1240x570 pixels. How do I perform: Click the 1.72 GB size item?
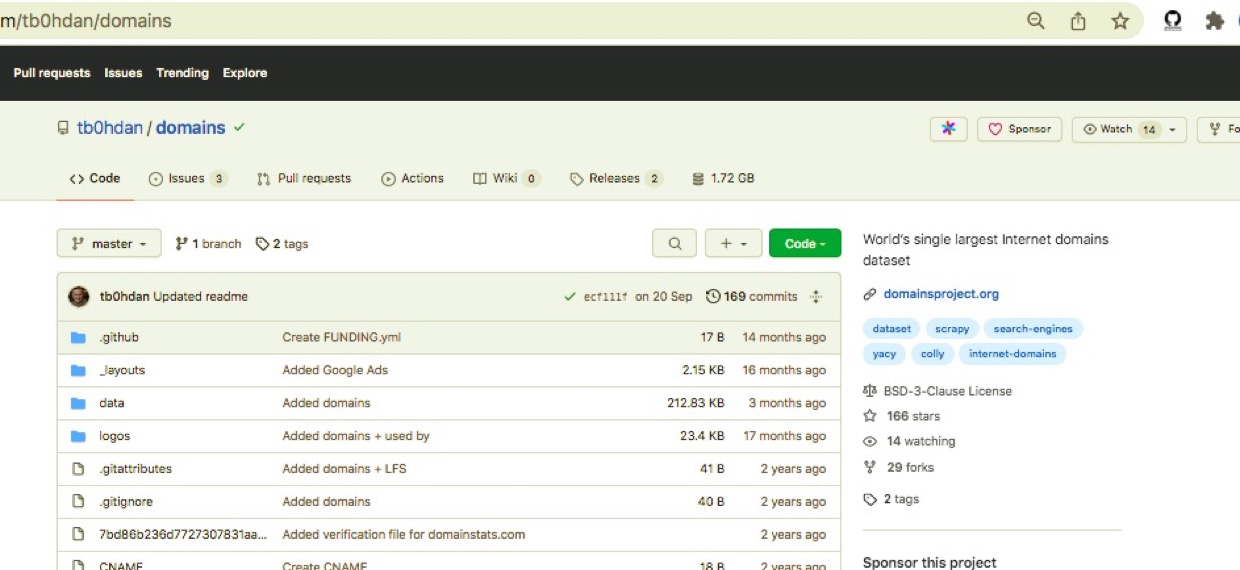coord(723,179)
